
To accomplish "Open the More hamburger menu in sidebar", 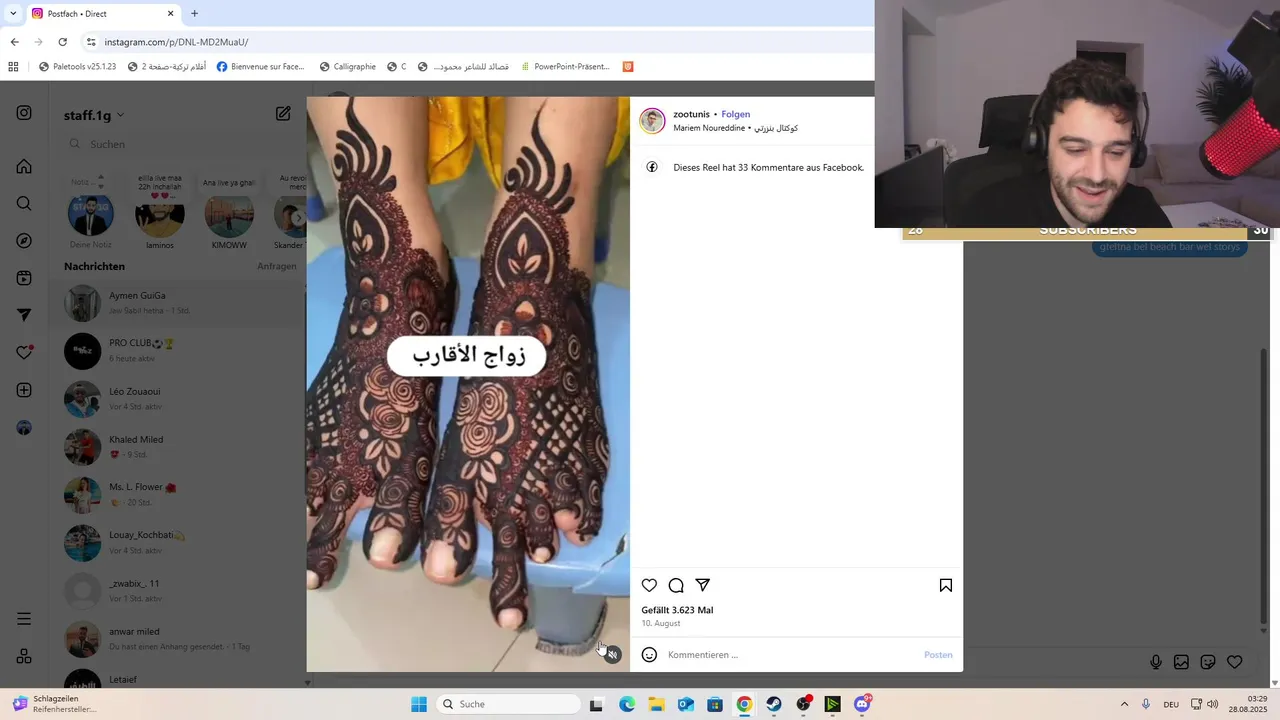I will coord(24,619).
